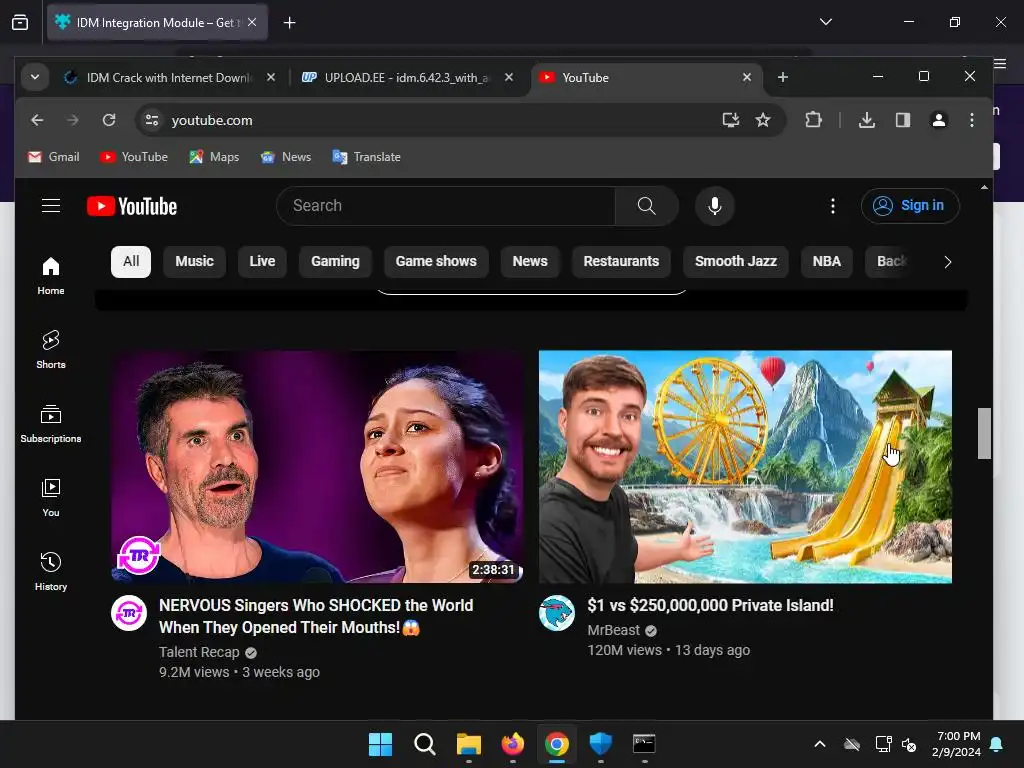Viewport: 1024px width, 768px height.
Task: Select the Smooth Jazz filter chip
Action: [x=735, y=261]
